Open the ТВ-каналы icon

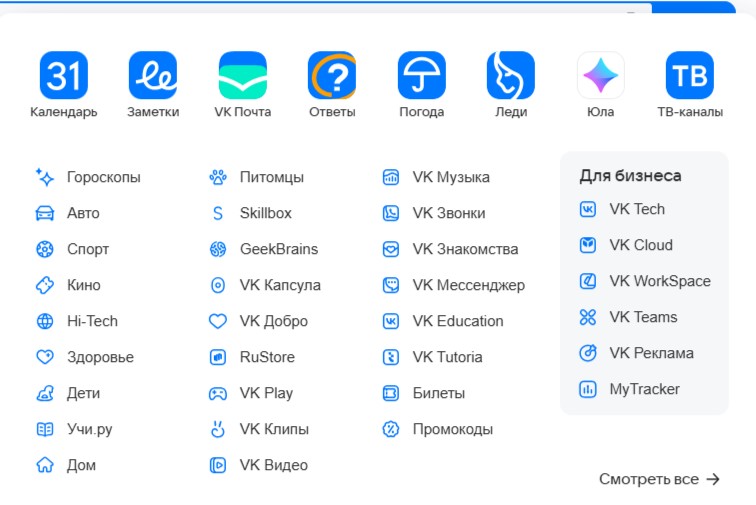tap(690, 75)
